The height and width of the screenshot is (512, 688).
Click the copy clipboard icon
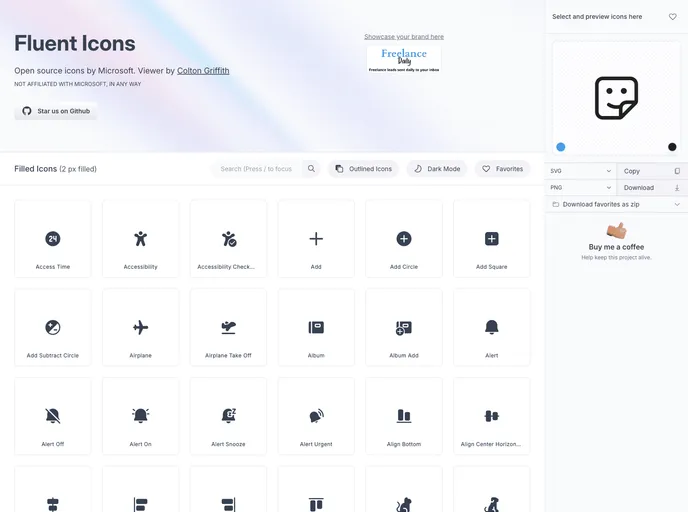click(677, 171)
